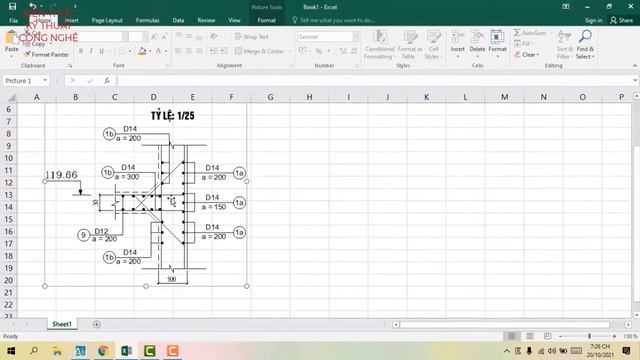Open the Ribbon Display Options icon

(x=566, y=7)
